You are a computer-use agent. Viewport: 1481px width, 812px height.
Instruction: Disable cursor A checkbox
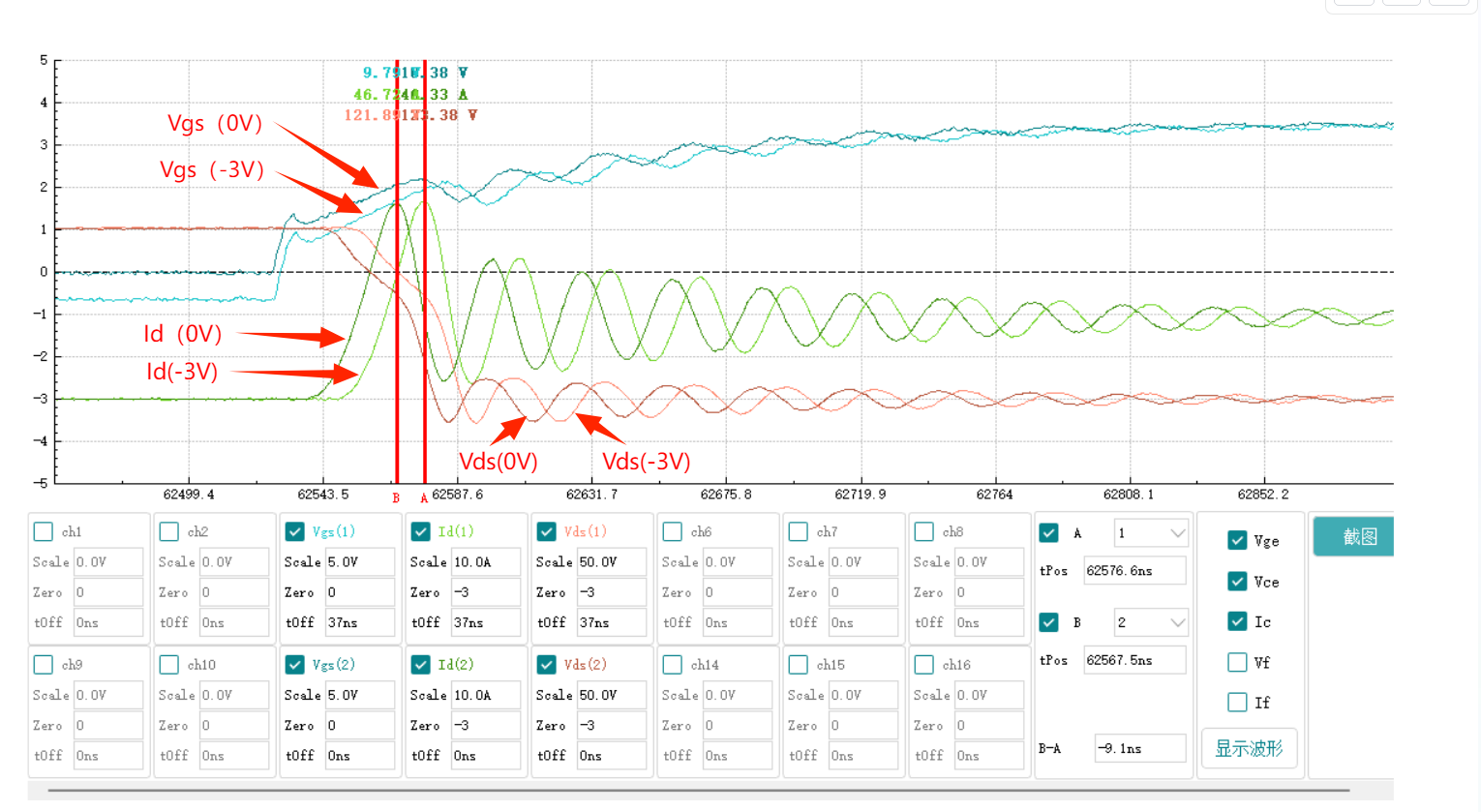click(x=1048, y=533)
